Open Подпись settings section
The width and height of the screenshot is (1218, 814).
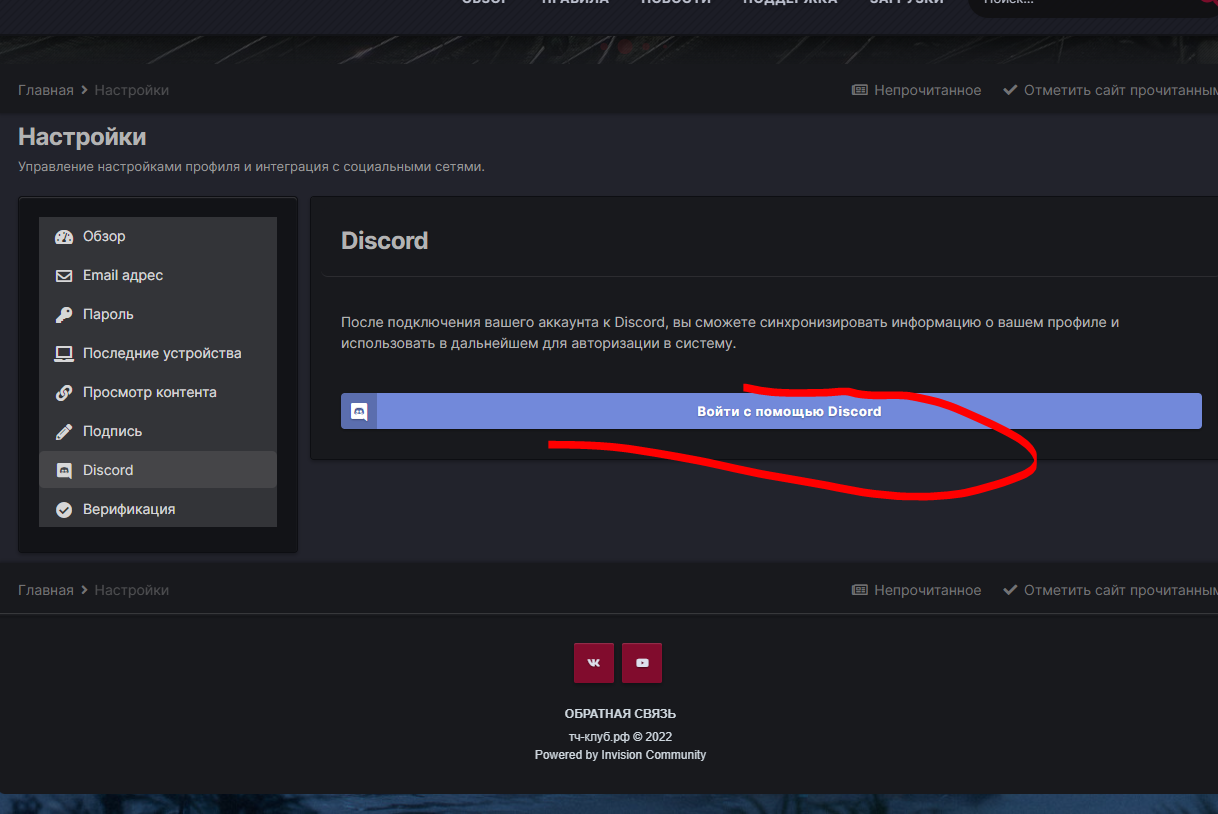112,432
